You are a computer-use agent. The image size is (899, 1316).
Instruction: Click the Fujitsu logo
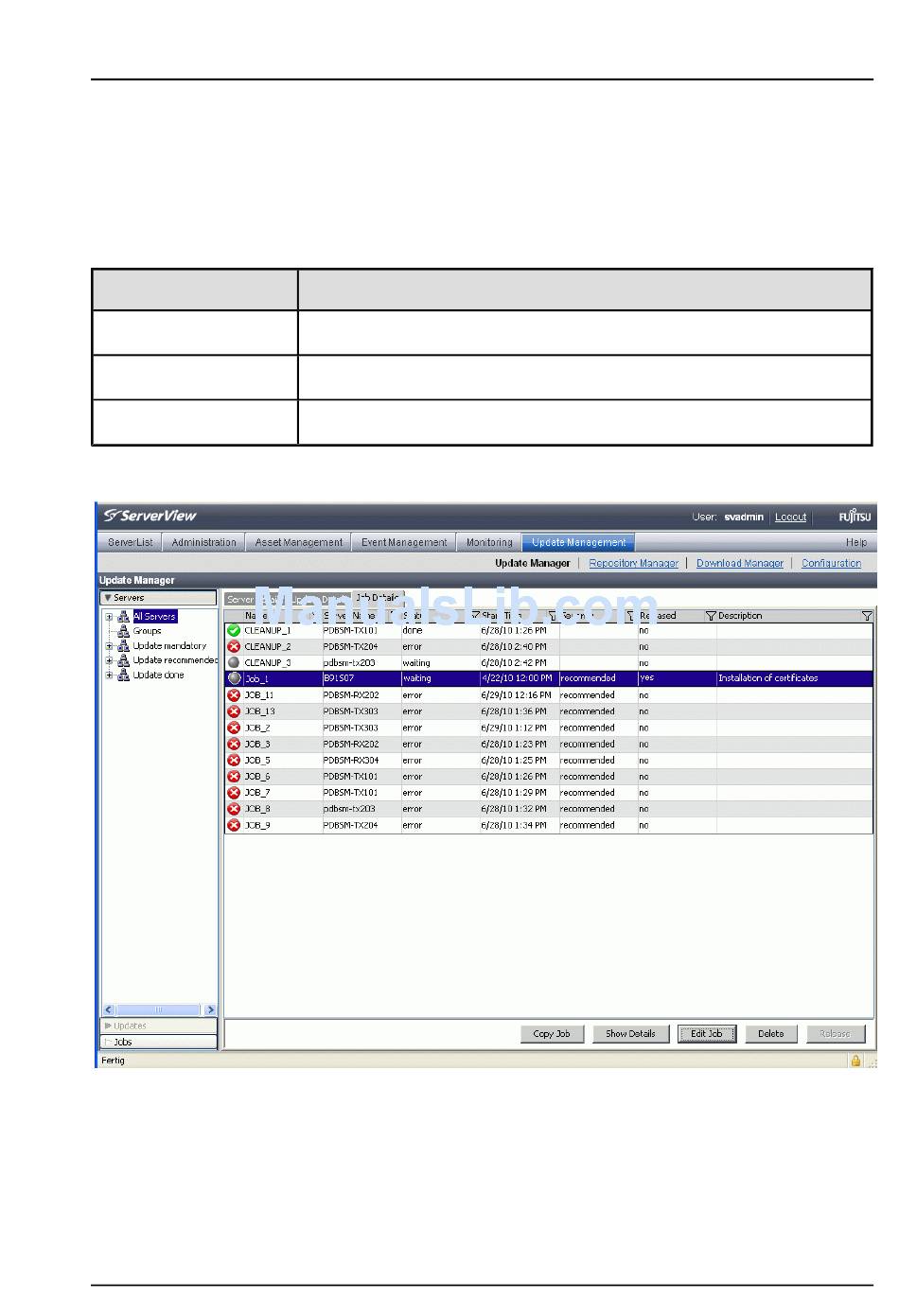(855, 517)
